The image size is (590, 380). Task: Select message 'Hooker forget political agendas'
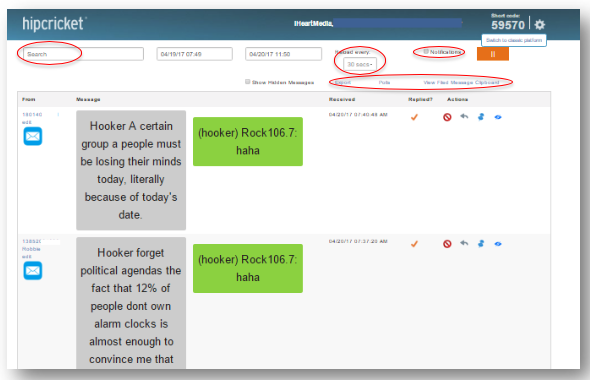click(131, 303)
